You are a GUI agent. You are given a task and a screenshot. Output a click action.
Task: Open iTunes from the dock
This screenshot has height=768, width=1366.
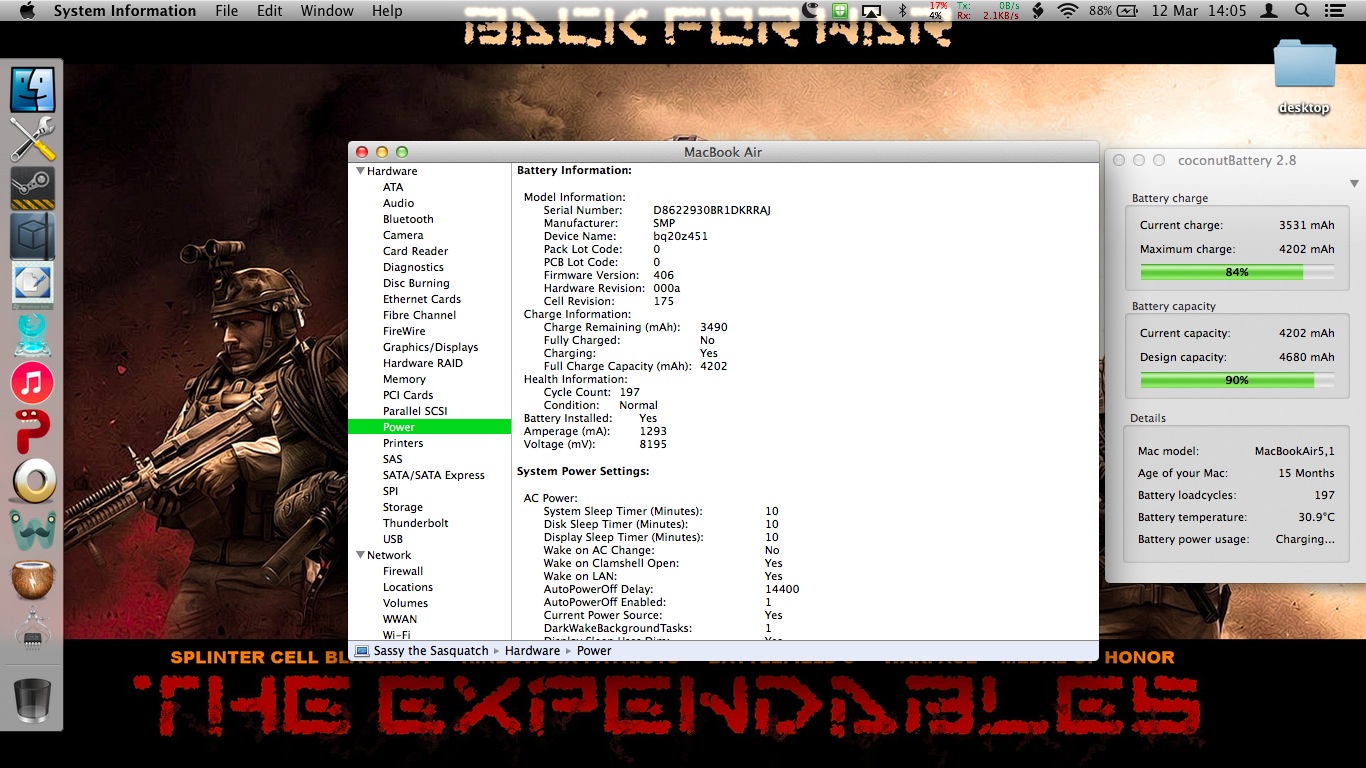(x=32, y=383)
